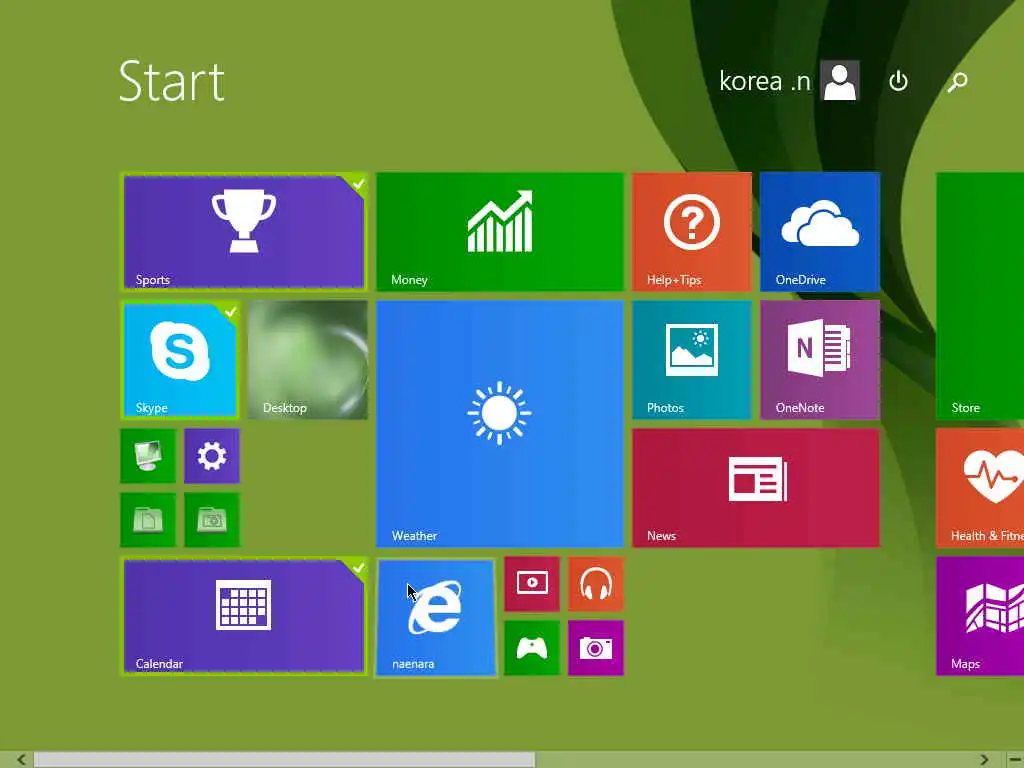Viewport: 1024px width, 768px height.
Task: Open the small Camera tile
Action: [596, 648]
